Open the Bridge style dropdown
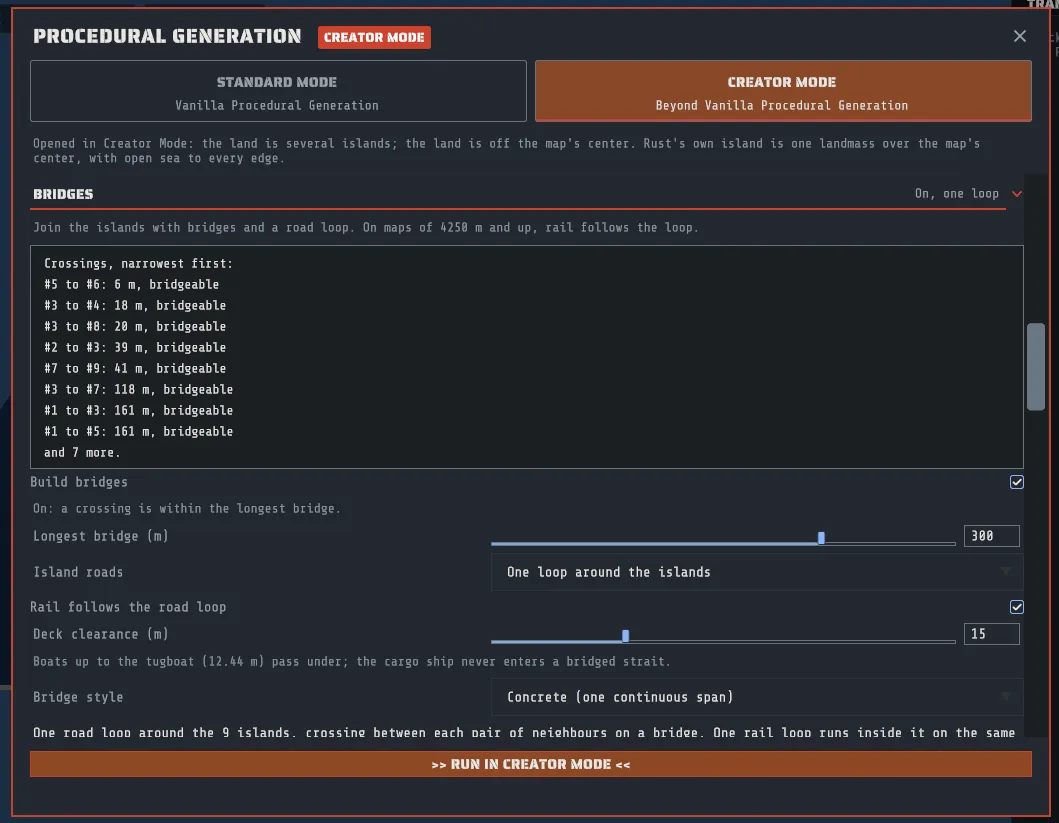The image size is (1059, 823). click(x=756, y=697)
